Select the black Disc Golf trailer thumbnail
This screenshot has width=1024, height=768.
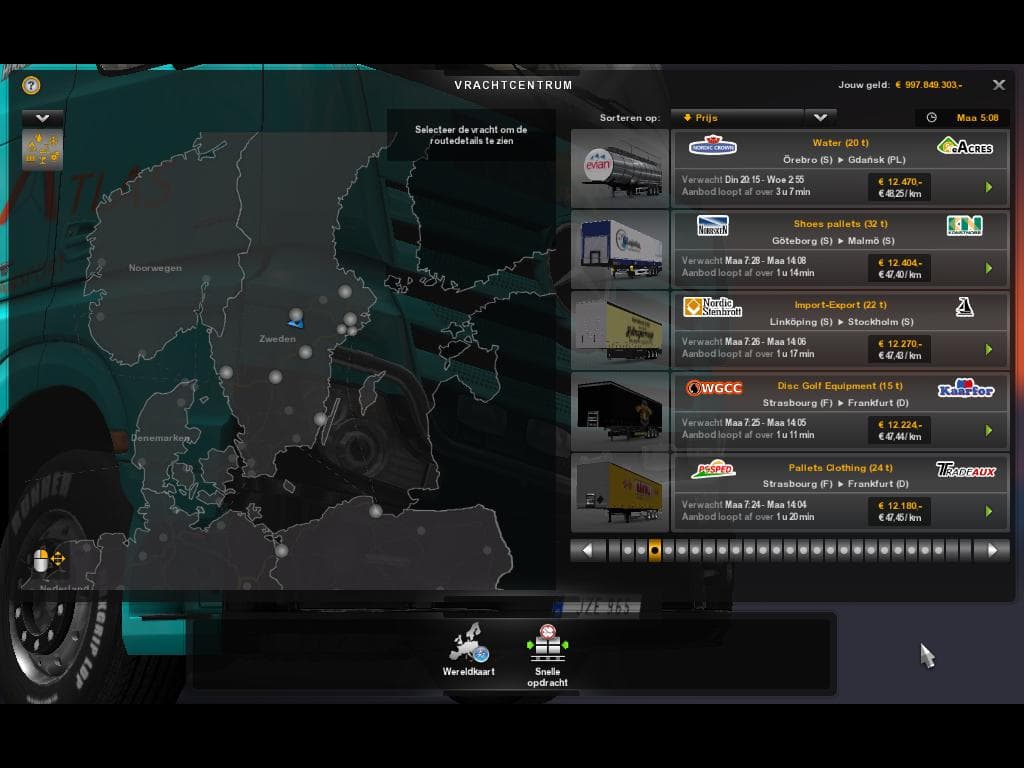[620, 411]
